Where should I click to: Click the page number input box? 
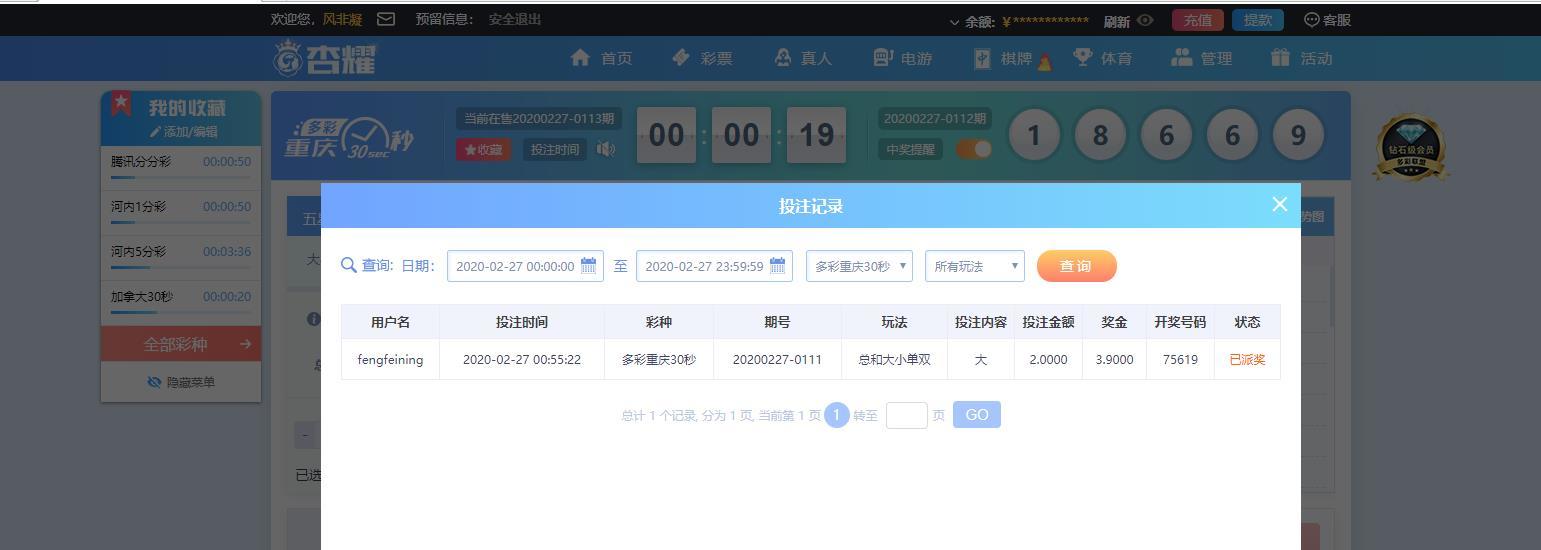click(907, 415)
